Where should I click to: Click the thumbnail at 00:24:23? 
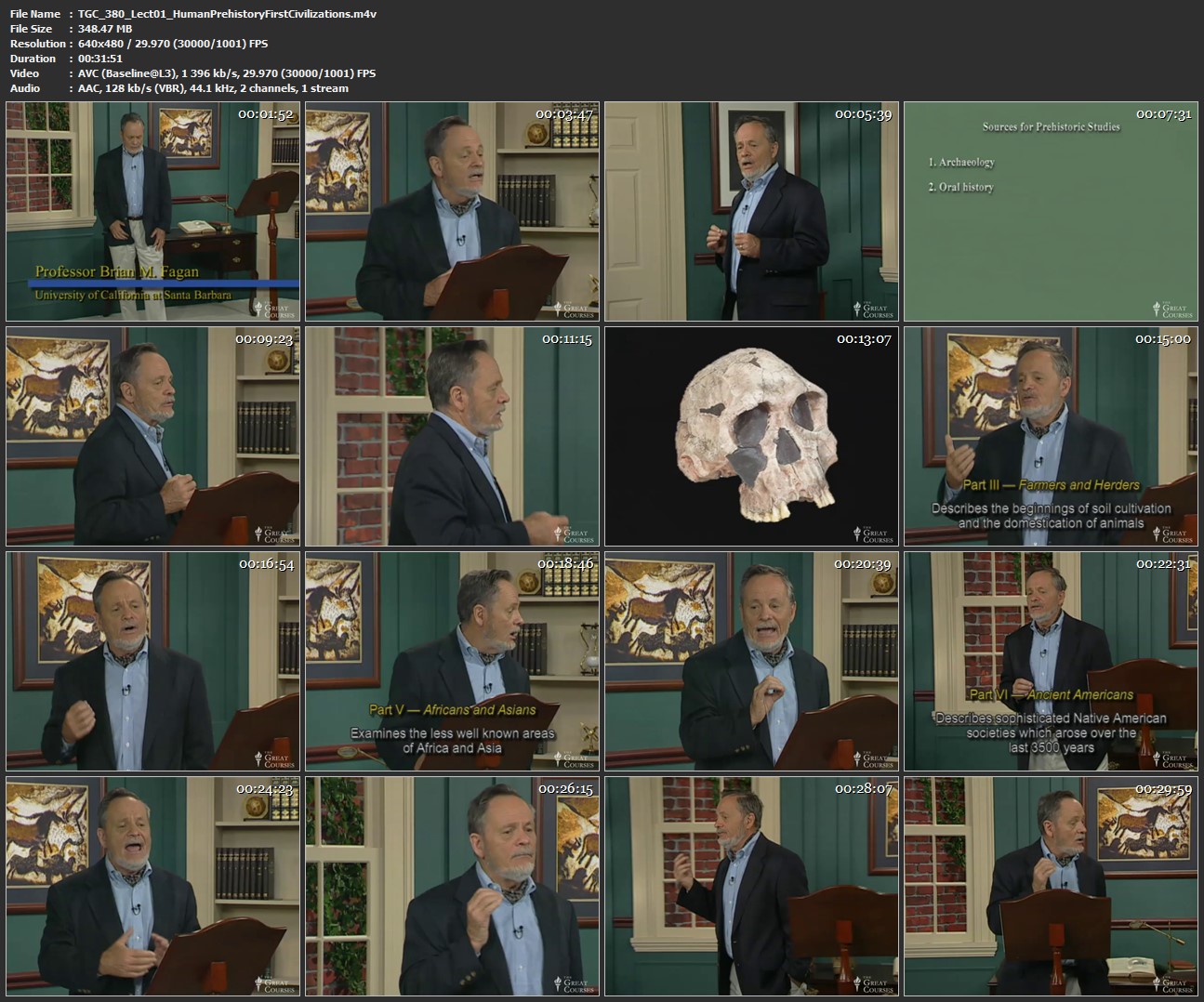[x=152, y=886]
